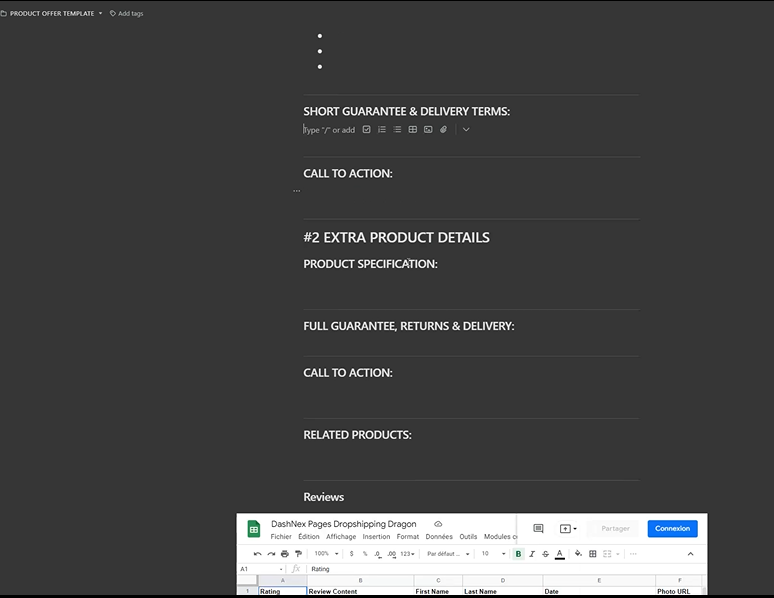Open the borders tool
Image resolution: width=774 pixels, height=598 pixels.
[593, 554]
